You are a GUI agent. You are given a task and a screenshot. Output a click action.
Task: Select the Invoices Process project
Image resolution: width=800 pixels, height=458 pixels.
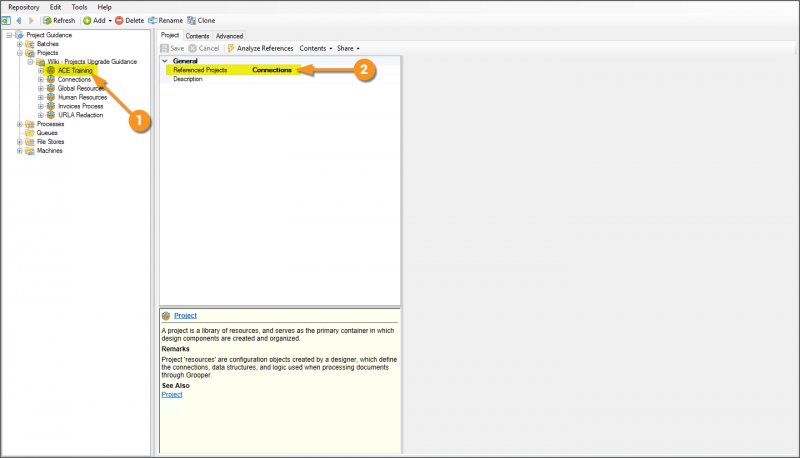click(81, 106)
